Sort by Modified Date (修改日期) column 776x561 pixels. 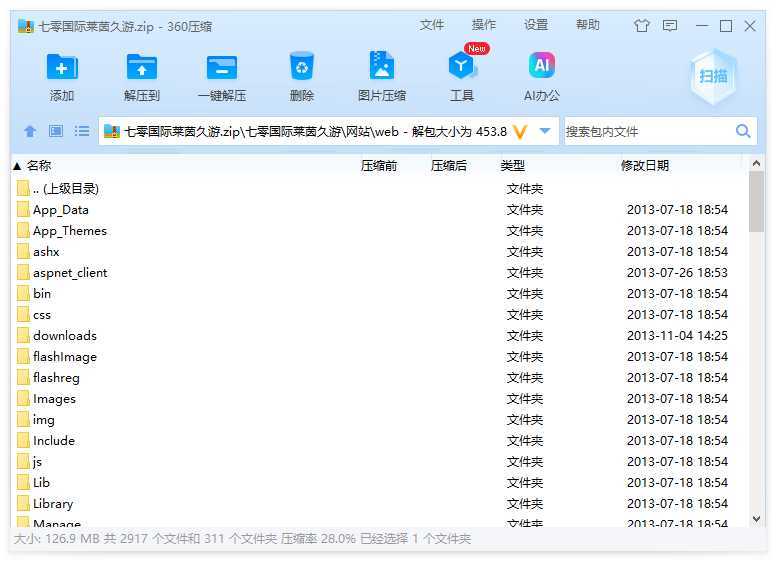click(x=645, y=166)
